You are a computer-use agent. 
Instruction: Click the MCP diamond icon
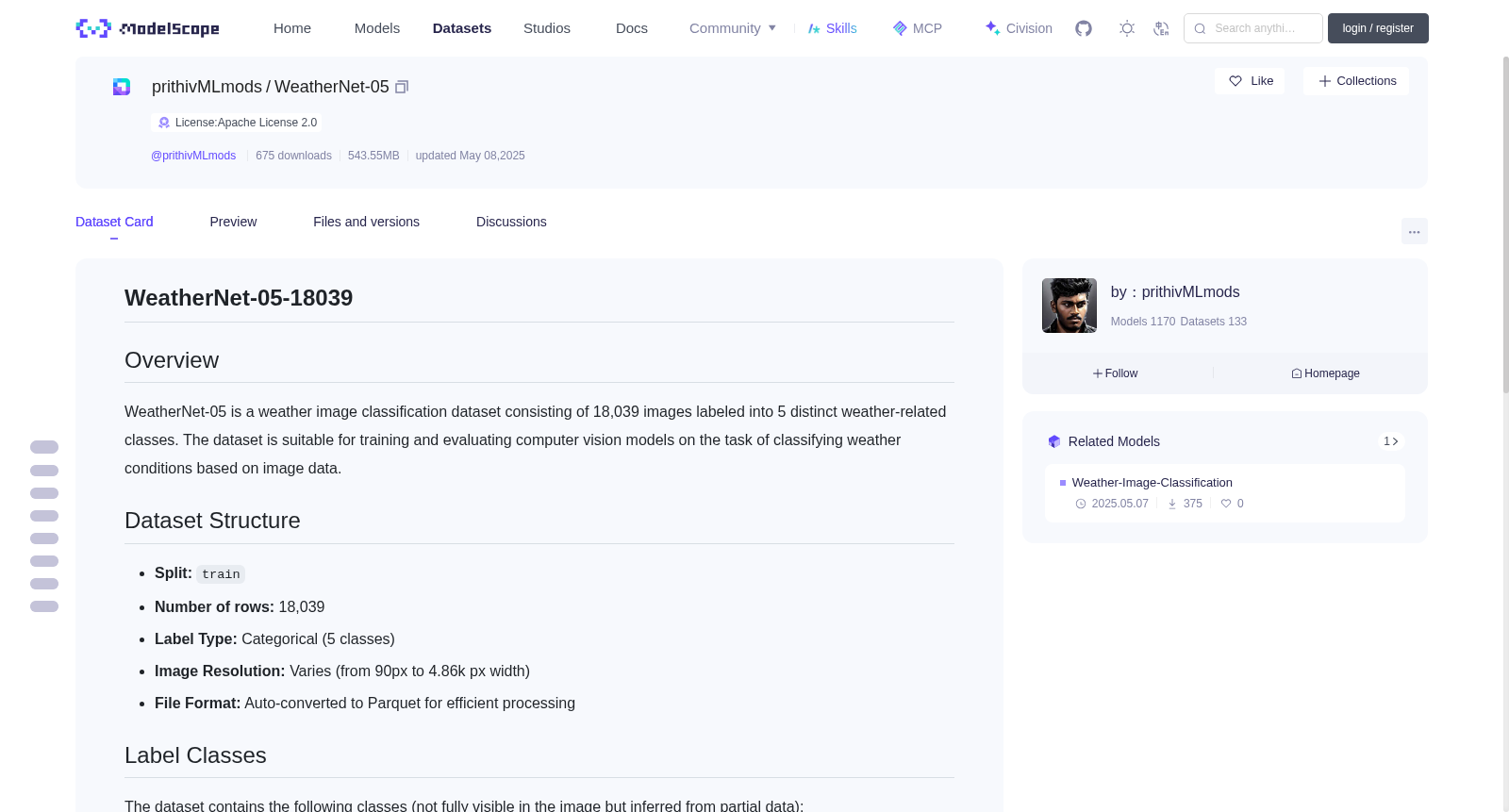coord(900,28)
